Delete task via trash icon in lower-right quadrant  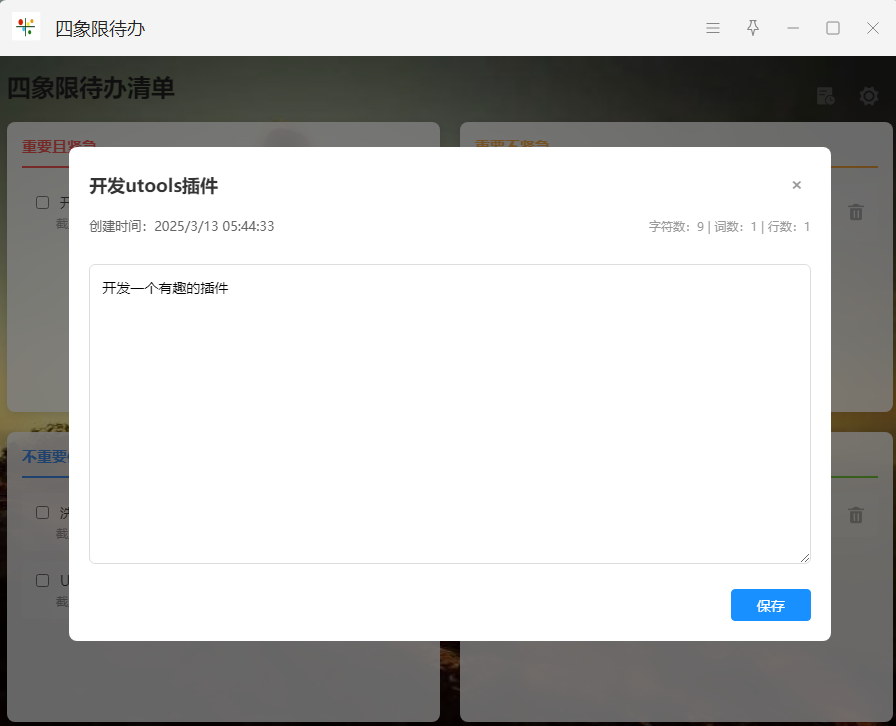pos(855,515)
